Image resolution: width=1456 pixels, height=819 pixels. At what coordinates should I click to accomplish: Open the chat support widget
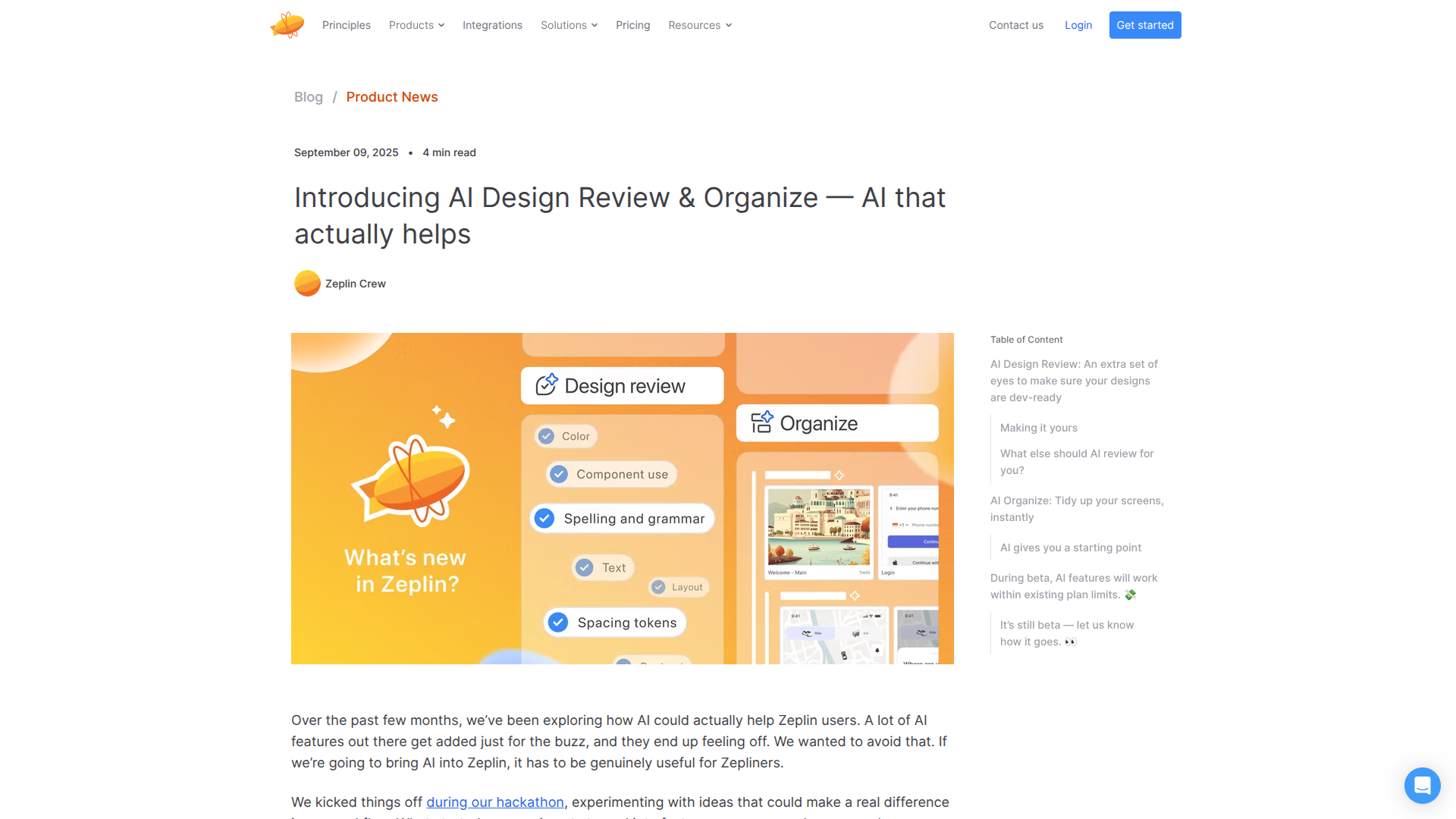pyautogui.click(x=1422, y=786)
